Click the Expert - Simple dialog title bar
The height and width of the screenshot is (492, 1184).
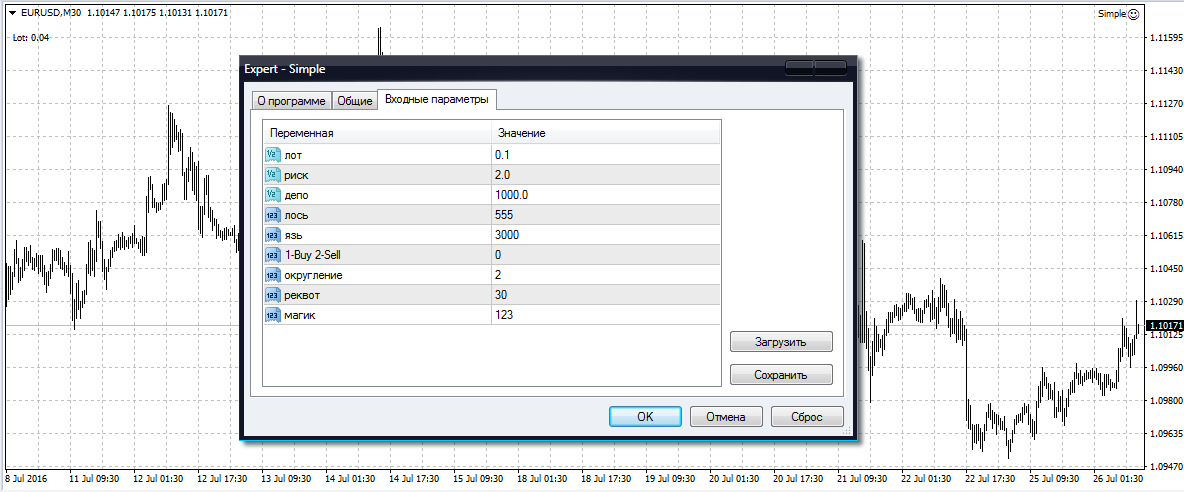click(x=548, y=69)
